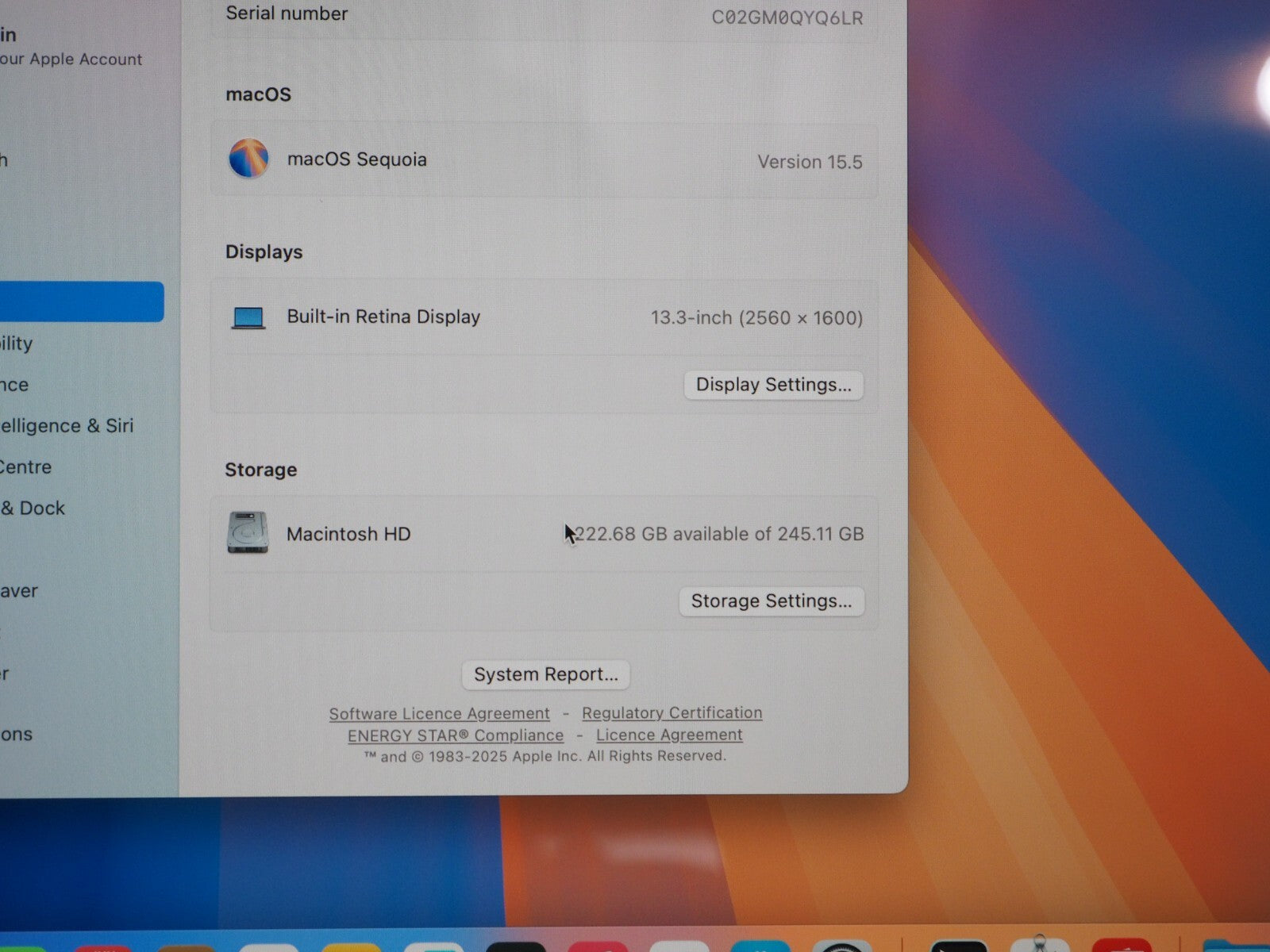The image size is (1270, 952).
Task: Open the Software Licence Agreement link
Action: [439, 713]
